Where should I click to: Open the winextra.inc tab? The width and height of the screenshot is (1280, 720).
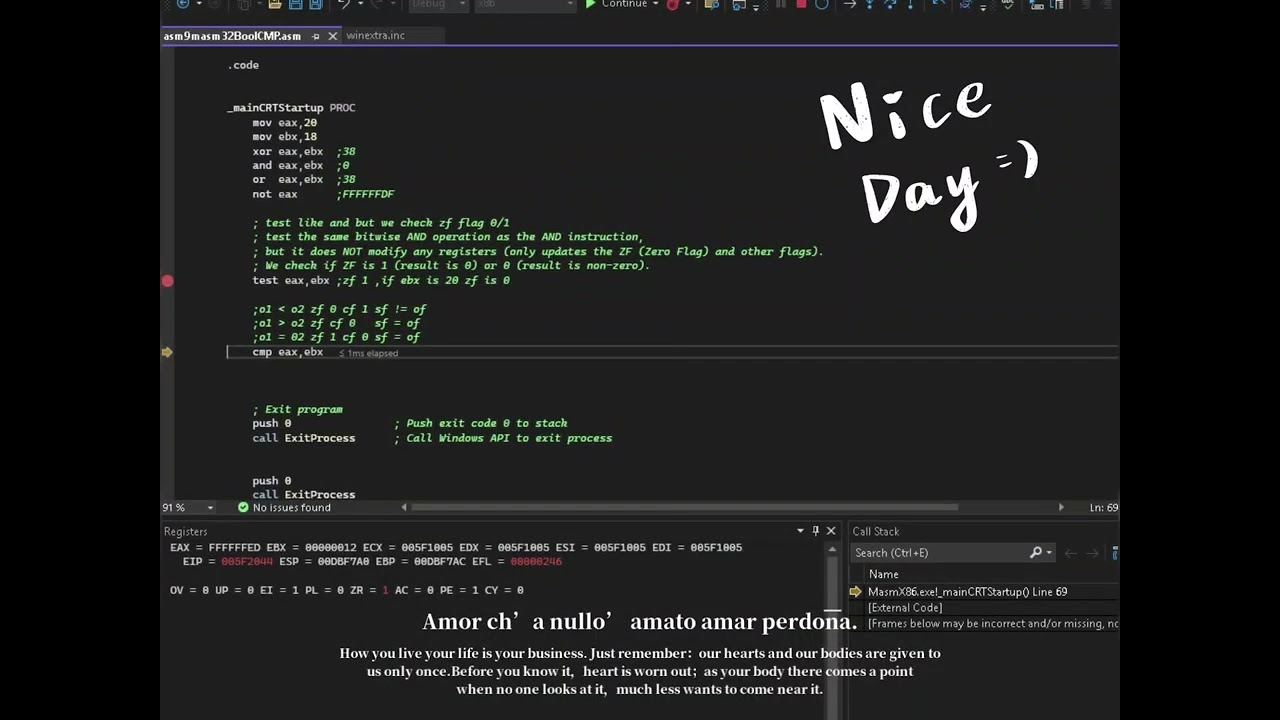[375, 36]
